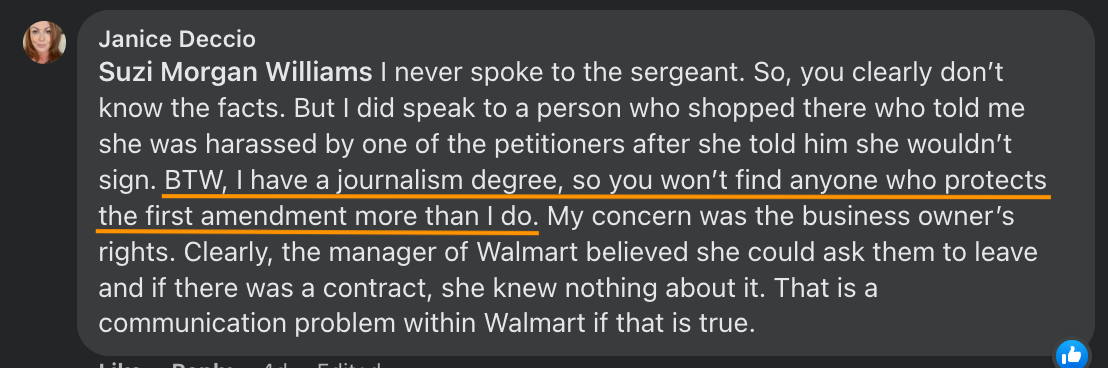Like Janice Deccio's comment
This screenshot has width=1108, height=368.
click(x=119, y=364)
